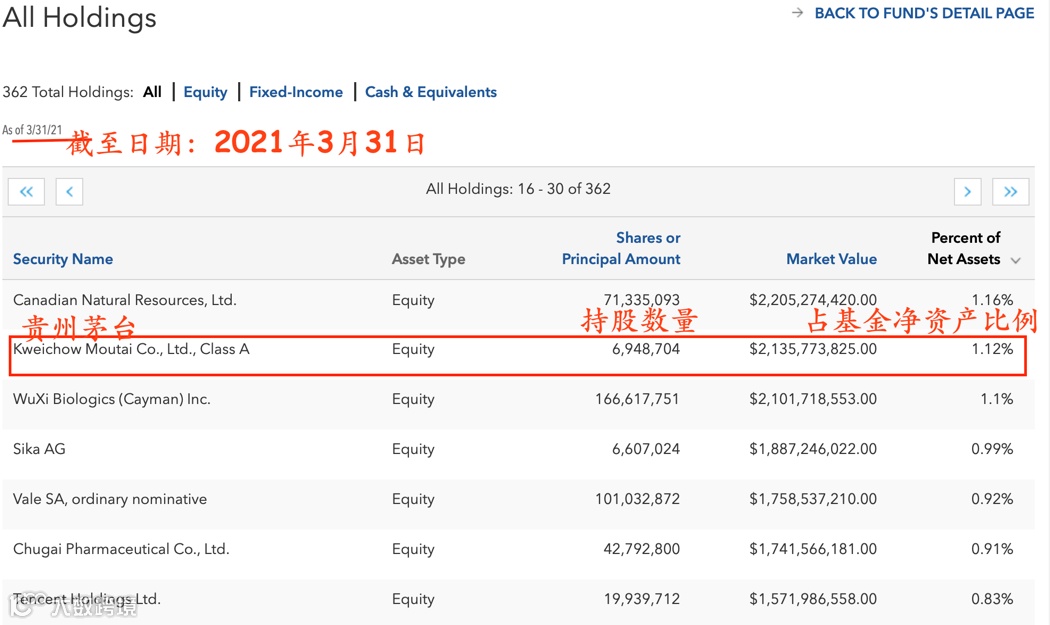
Task: Toggle sort arrow beside Percent of Net Assets
Action: click(1015, 260)
